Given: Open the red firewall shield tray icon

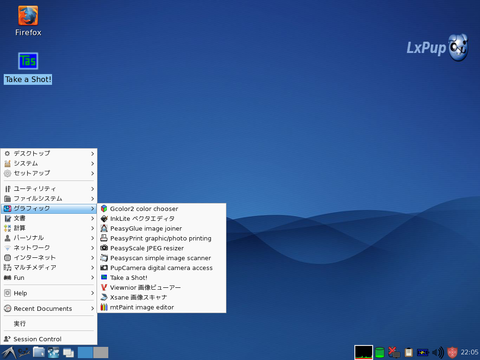Looking at the screenshot, I should (452, 352).
